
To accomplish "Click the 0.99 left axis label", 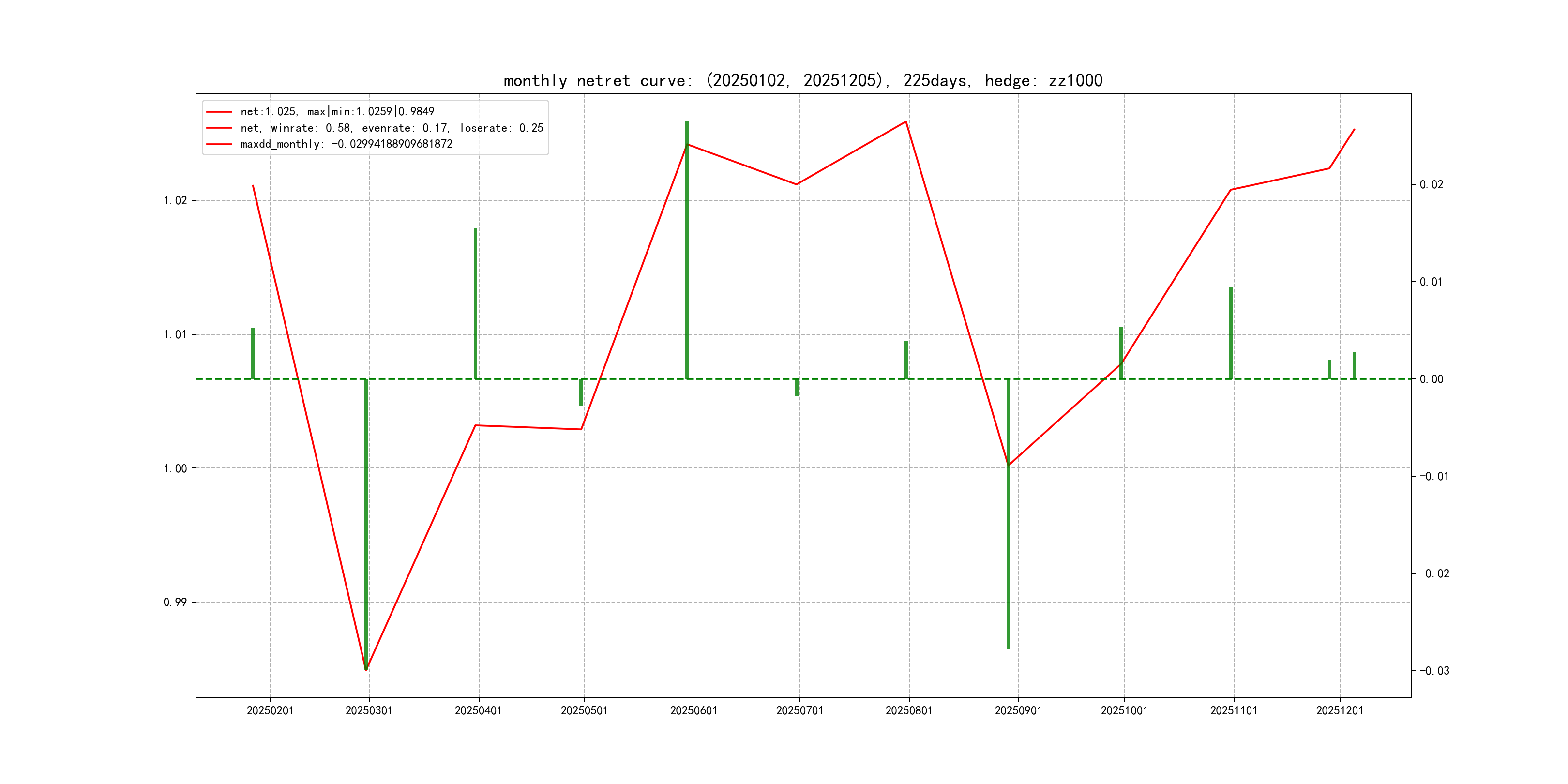I will [x=175, y=603].
